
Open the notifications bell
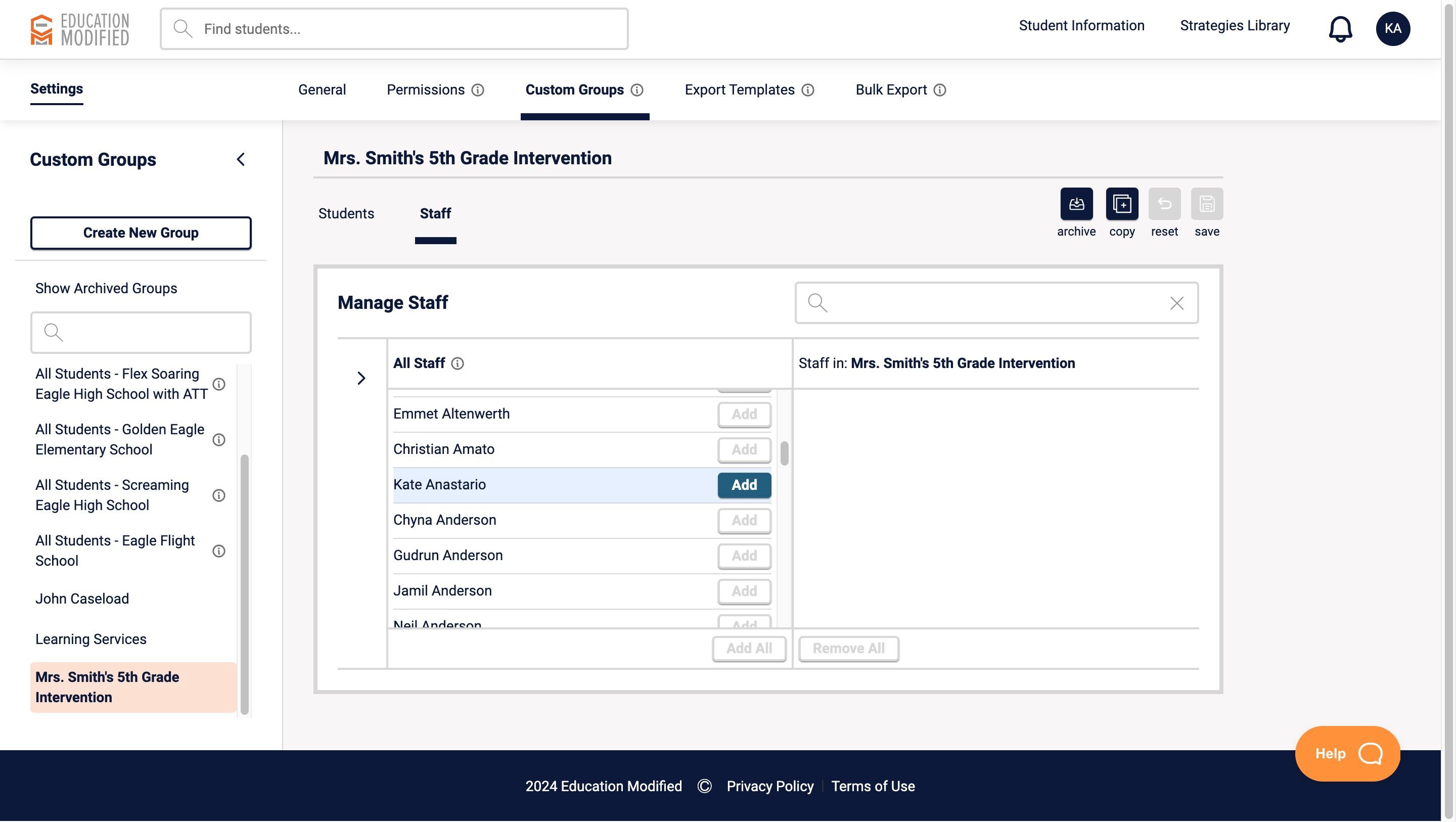click(x=1340, y=29)
